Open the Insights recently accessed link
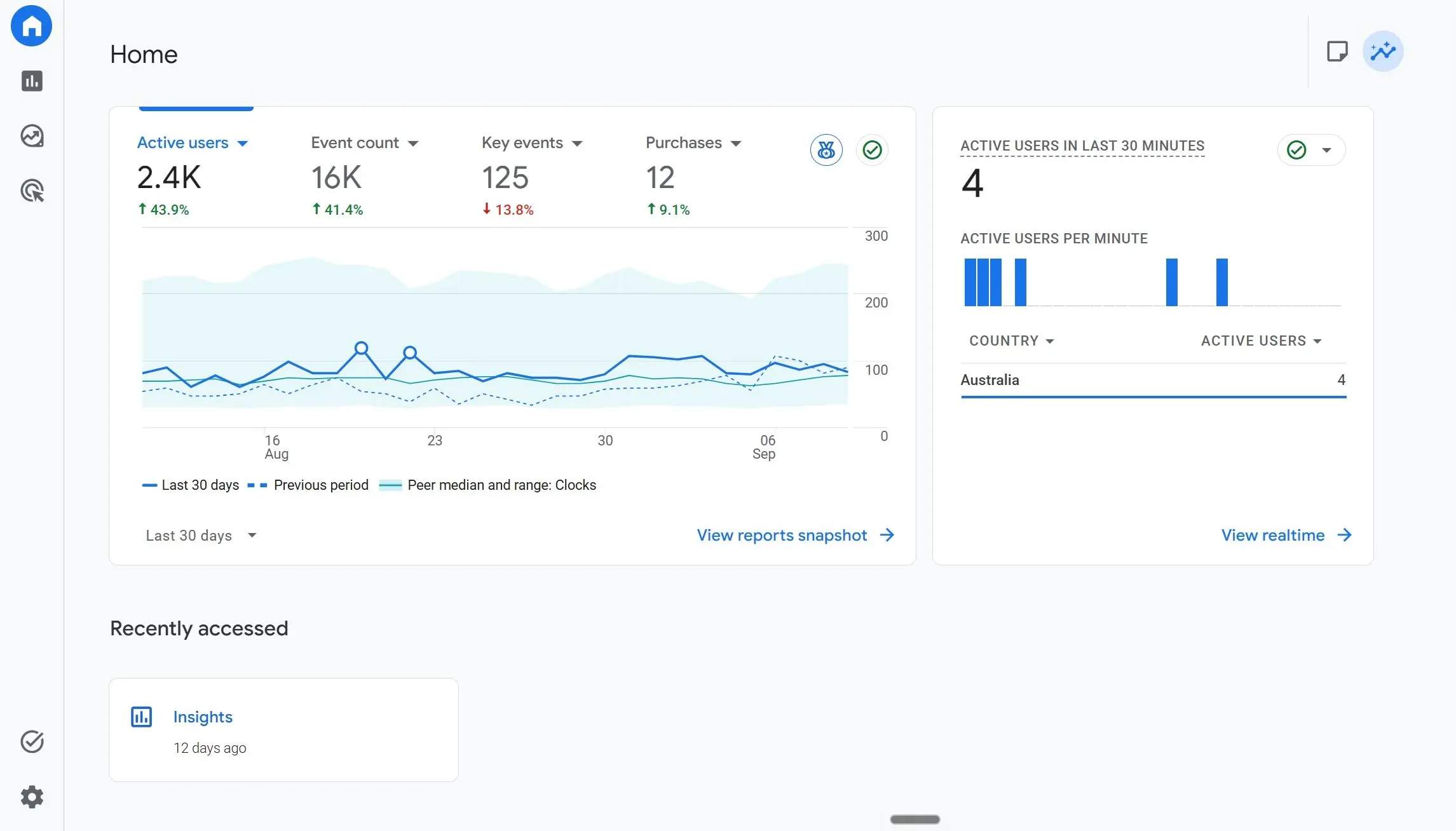This screenshot has height=831, width=1456. 203,717
